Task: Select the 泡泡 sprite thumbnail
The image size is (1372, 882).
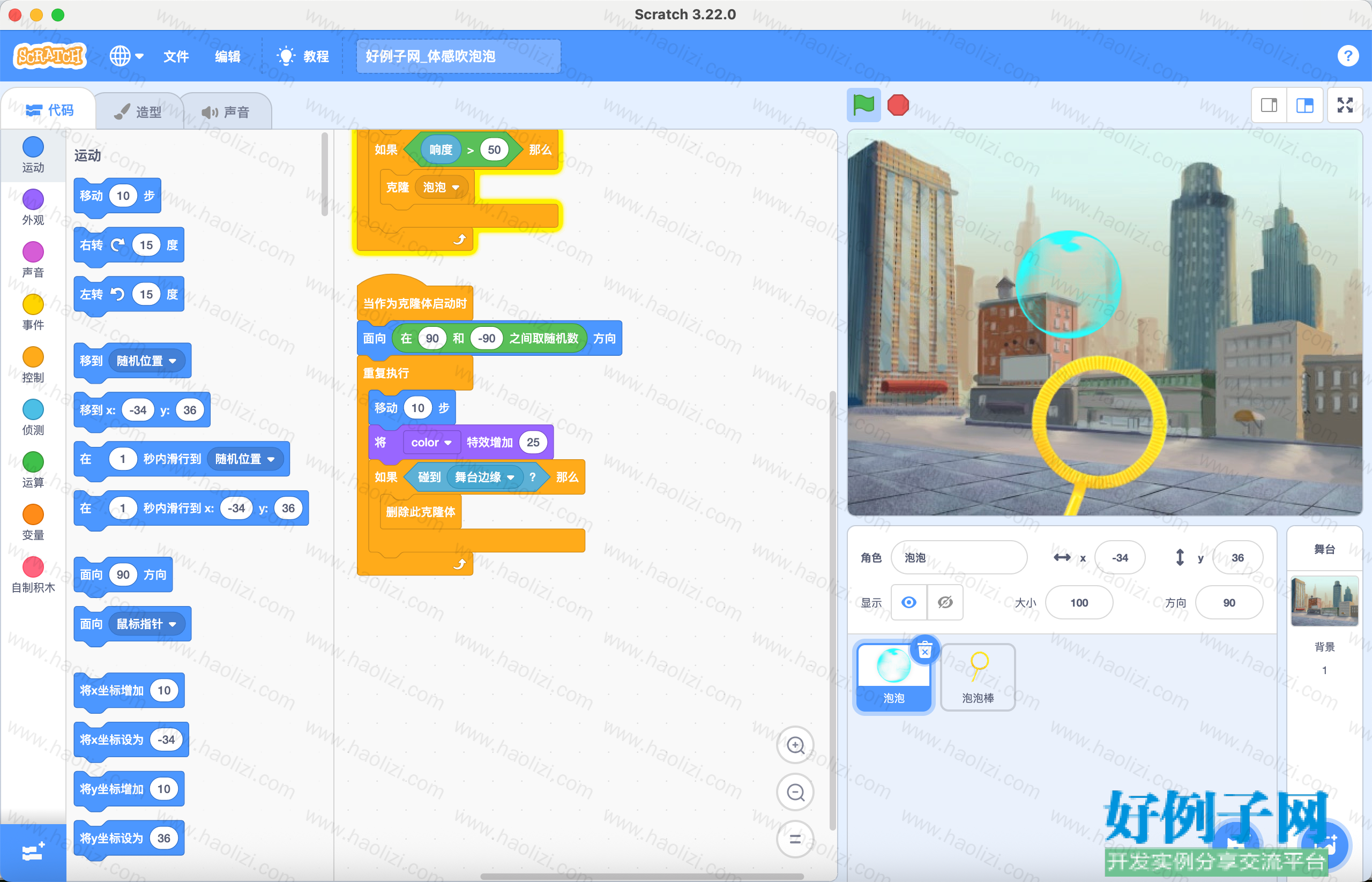Action: 893,676
